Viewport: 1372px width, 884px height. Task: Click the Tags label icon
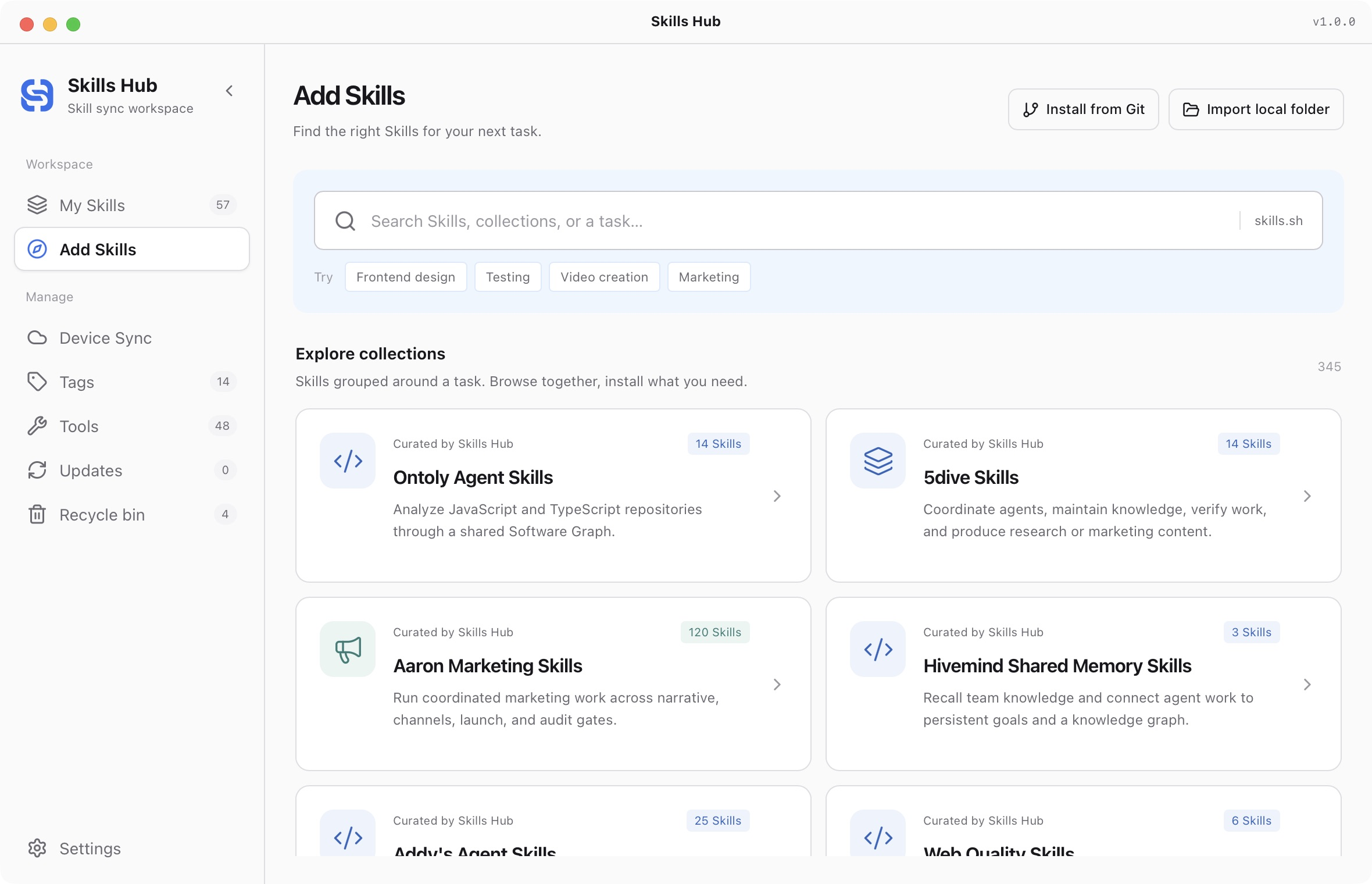point(37,382)
